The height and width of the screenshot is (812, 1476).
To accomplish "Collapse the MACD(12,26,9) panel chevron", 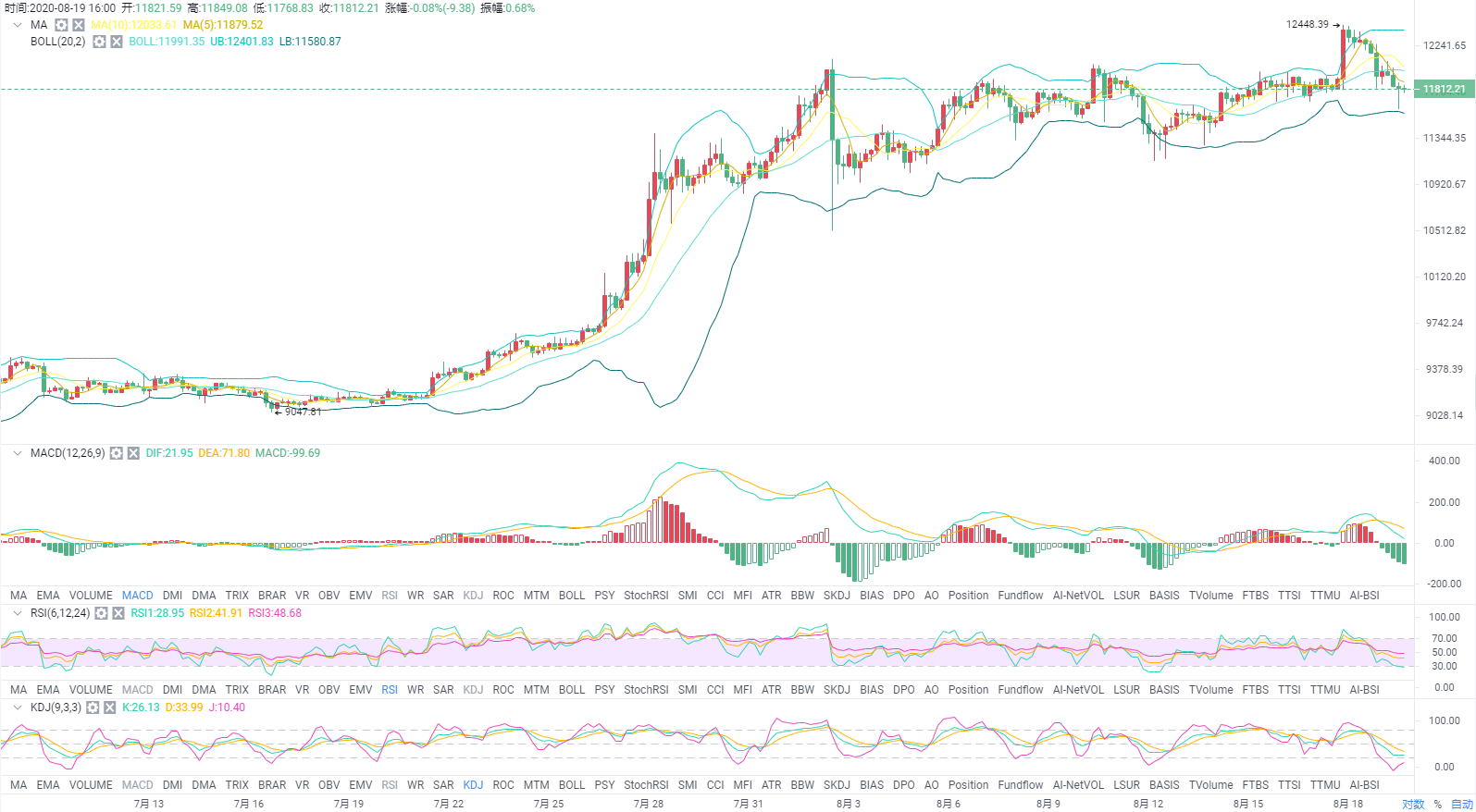I will (x=17, y=453).
